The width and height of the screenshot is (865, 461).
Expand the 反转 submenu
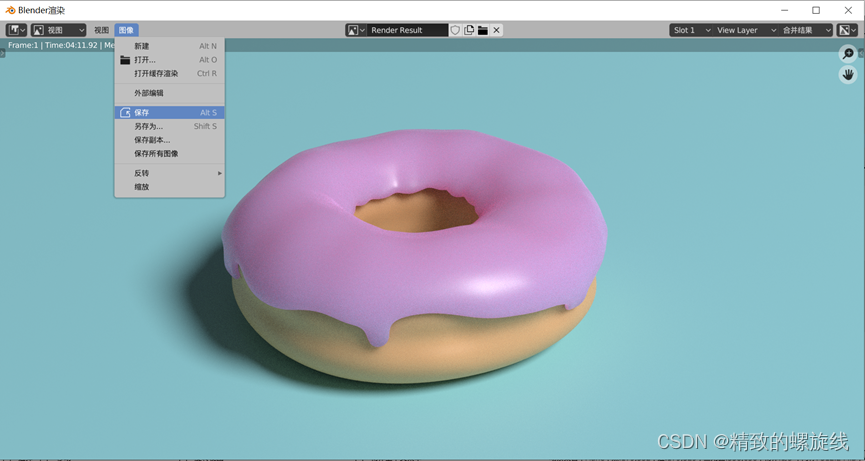(169, 173)
